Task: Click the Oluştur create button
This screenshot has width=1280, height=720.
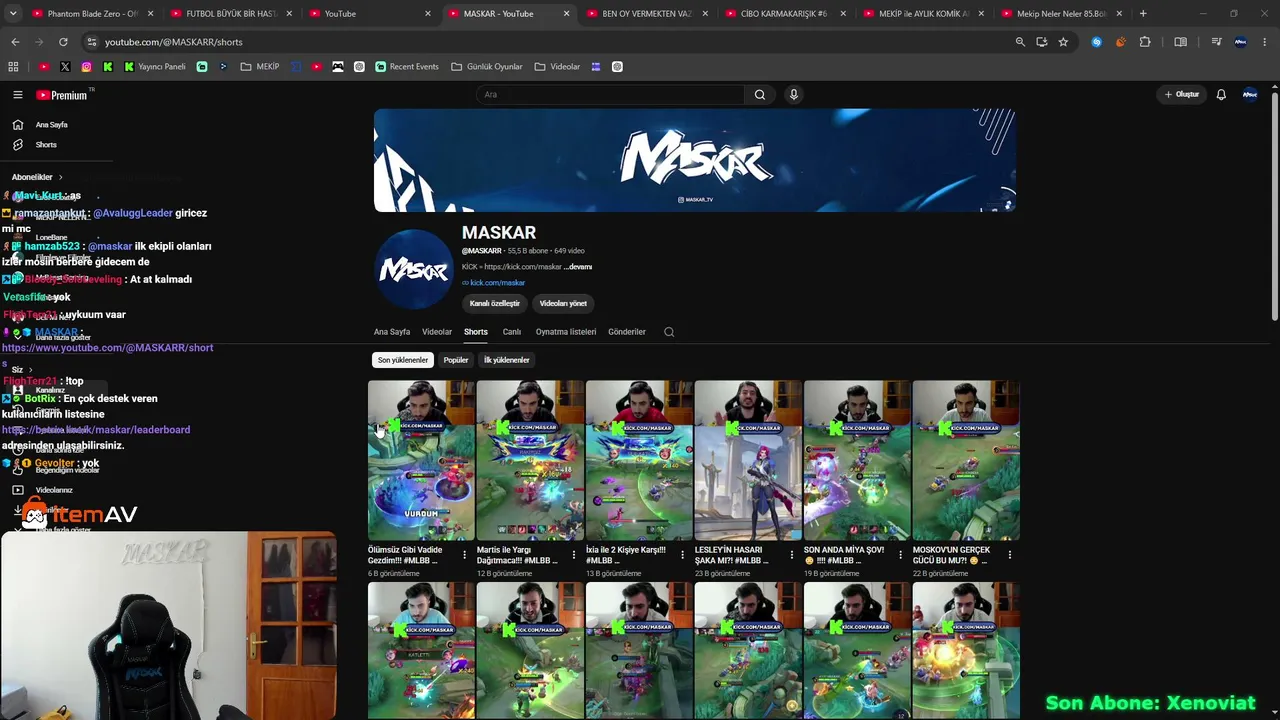Action: (x=1181, y=95)
